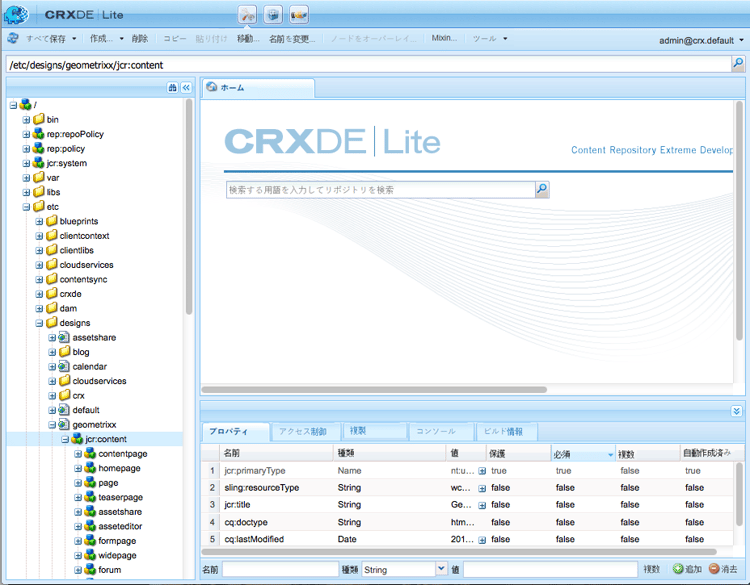The width and height of the screenshot is (750, 585).
Task: Click the Mixin button
Action: point(444,38)
